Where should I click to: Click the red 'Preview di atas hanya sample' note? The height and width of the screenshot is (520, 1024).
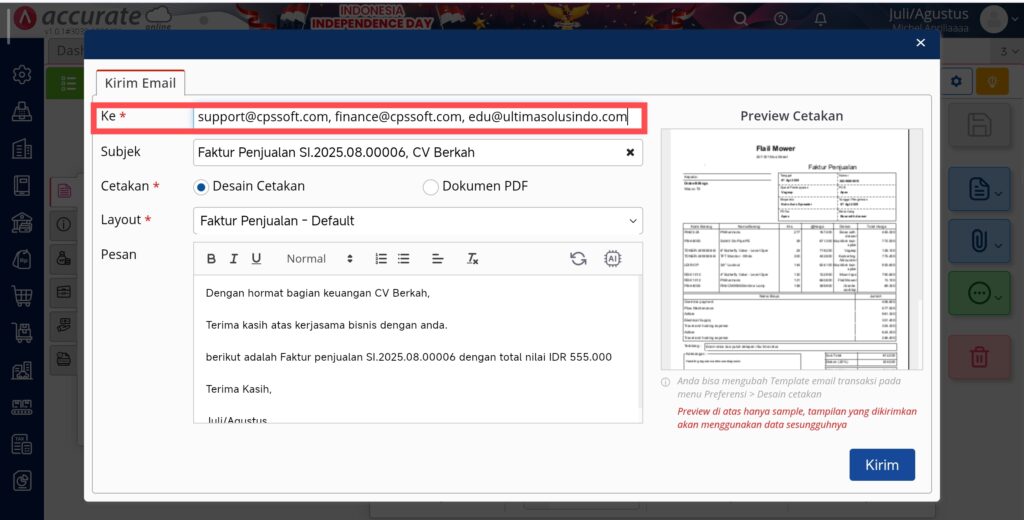[x=797, y=418]
